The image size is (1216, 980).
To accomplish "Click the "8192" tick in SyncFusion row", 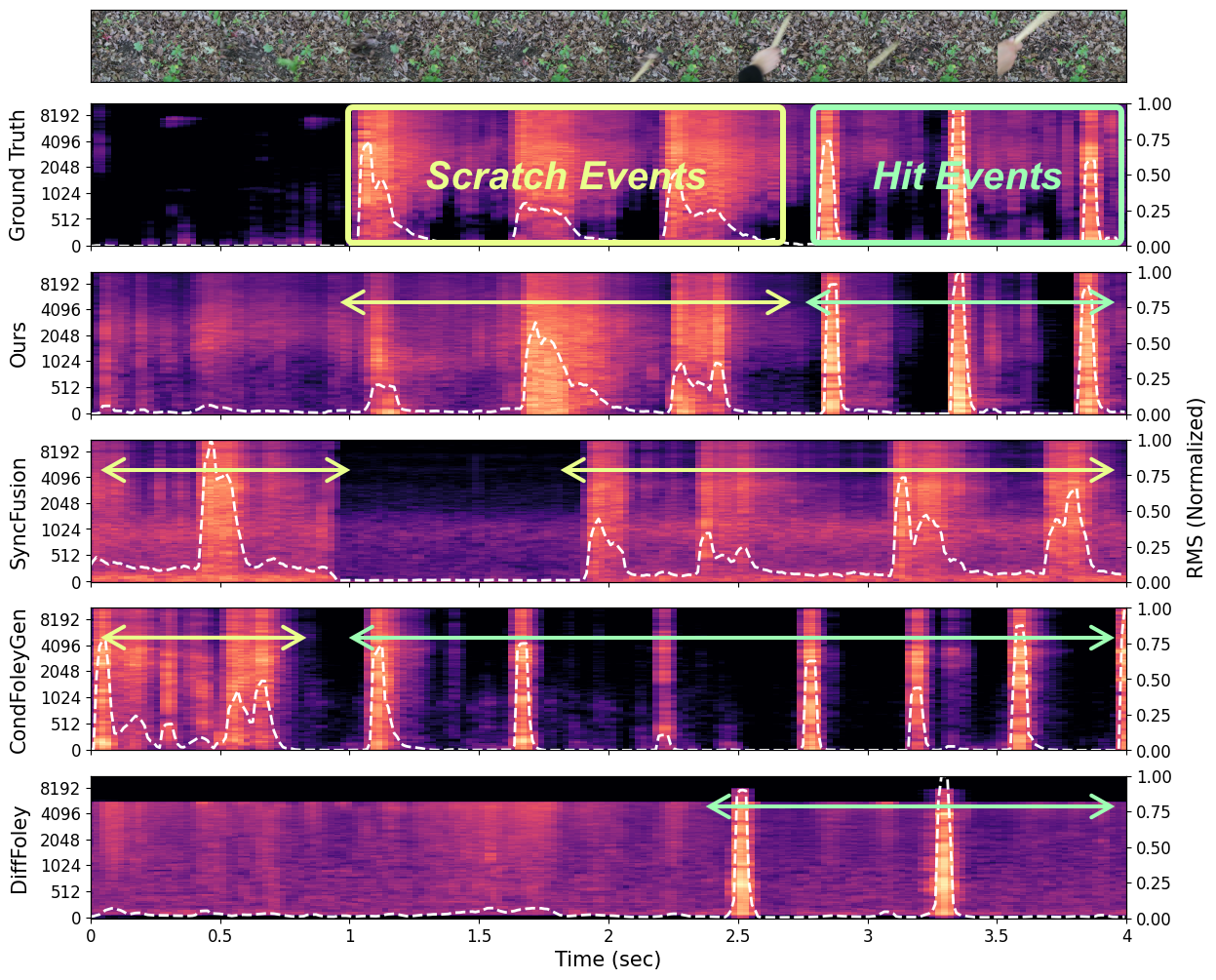I will pos(62,451).
